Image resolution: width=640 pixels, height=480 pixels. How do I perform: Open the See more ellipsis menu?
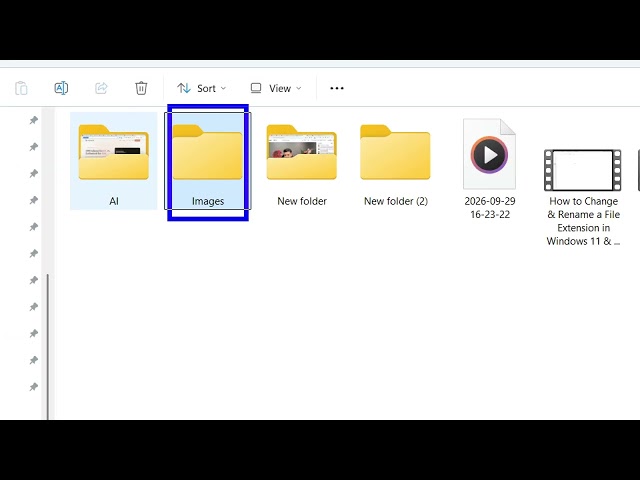337,88
